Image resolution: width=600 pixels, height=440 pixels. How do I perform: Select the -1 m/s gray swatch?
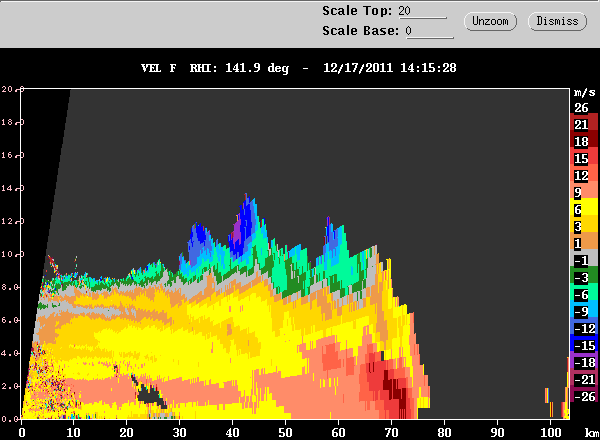584,258
